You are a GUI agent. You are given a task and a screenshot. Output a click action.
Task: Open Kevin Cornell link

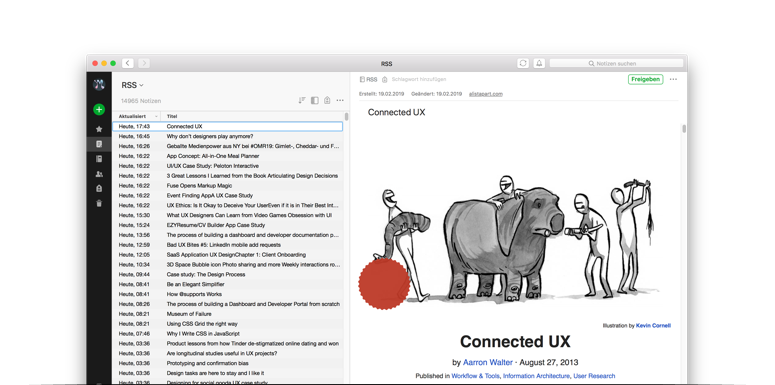pyautogui.click(x=653, y=326)
